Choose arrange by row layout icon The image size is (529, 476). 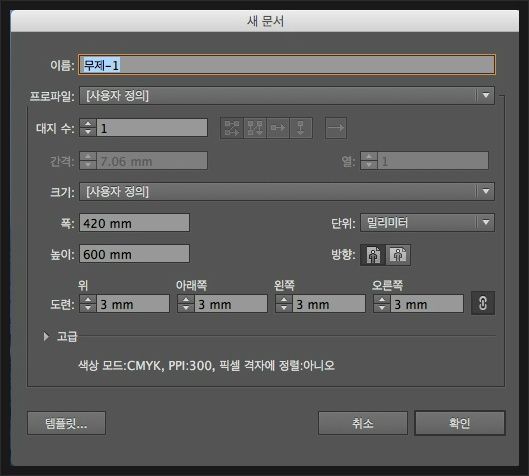click(278, 128)
